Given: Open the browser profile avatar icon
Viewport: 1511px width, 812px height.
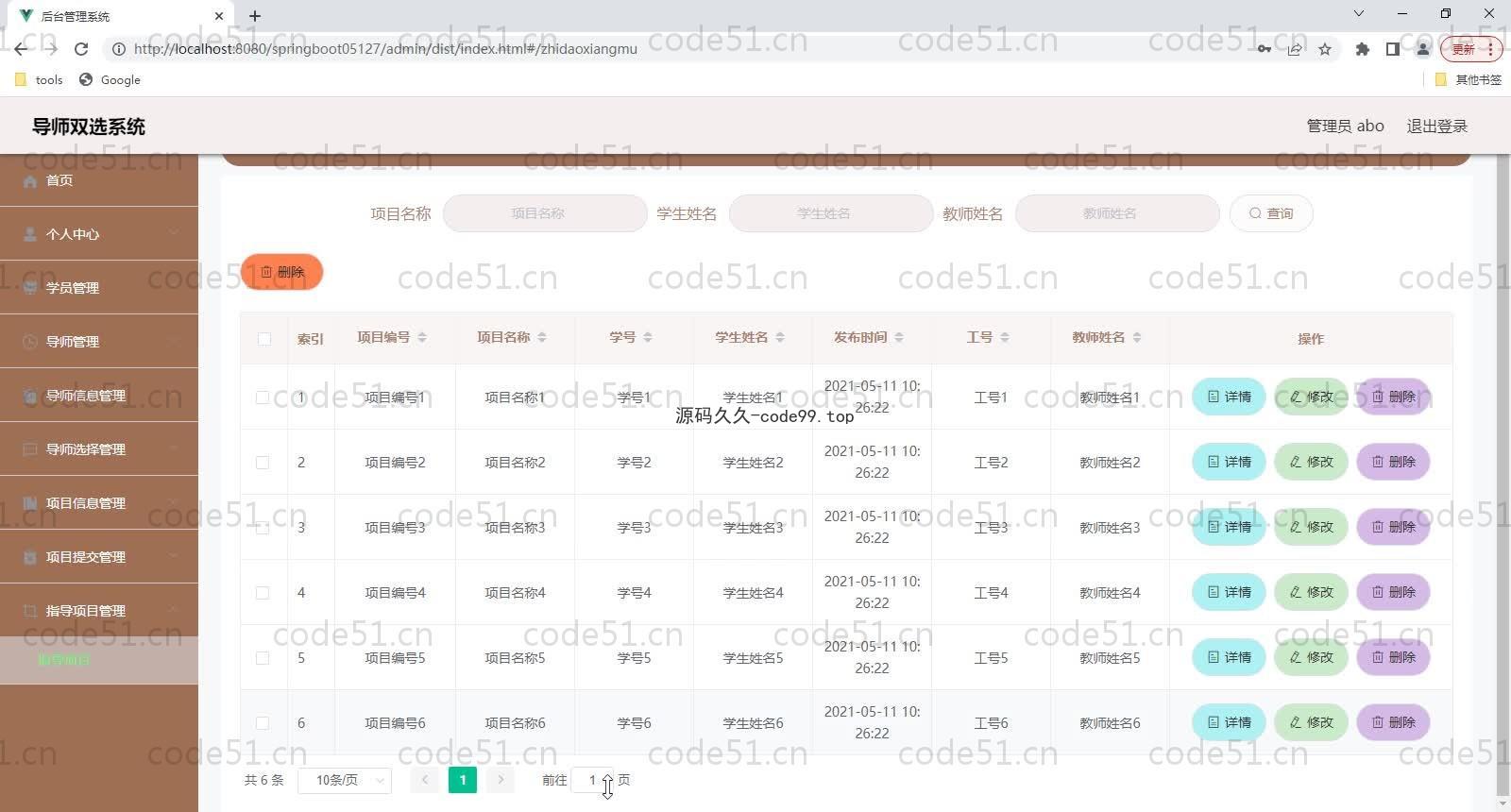Looking at the screenshot, I should (x=1422, y=49).
